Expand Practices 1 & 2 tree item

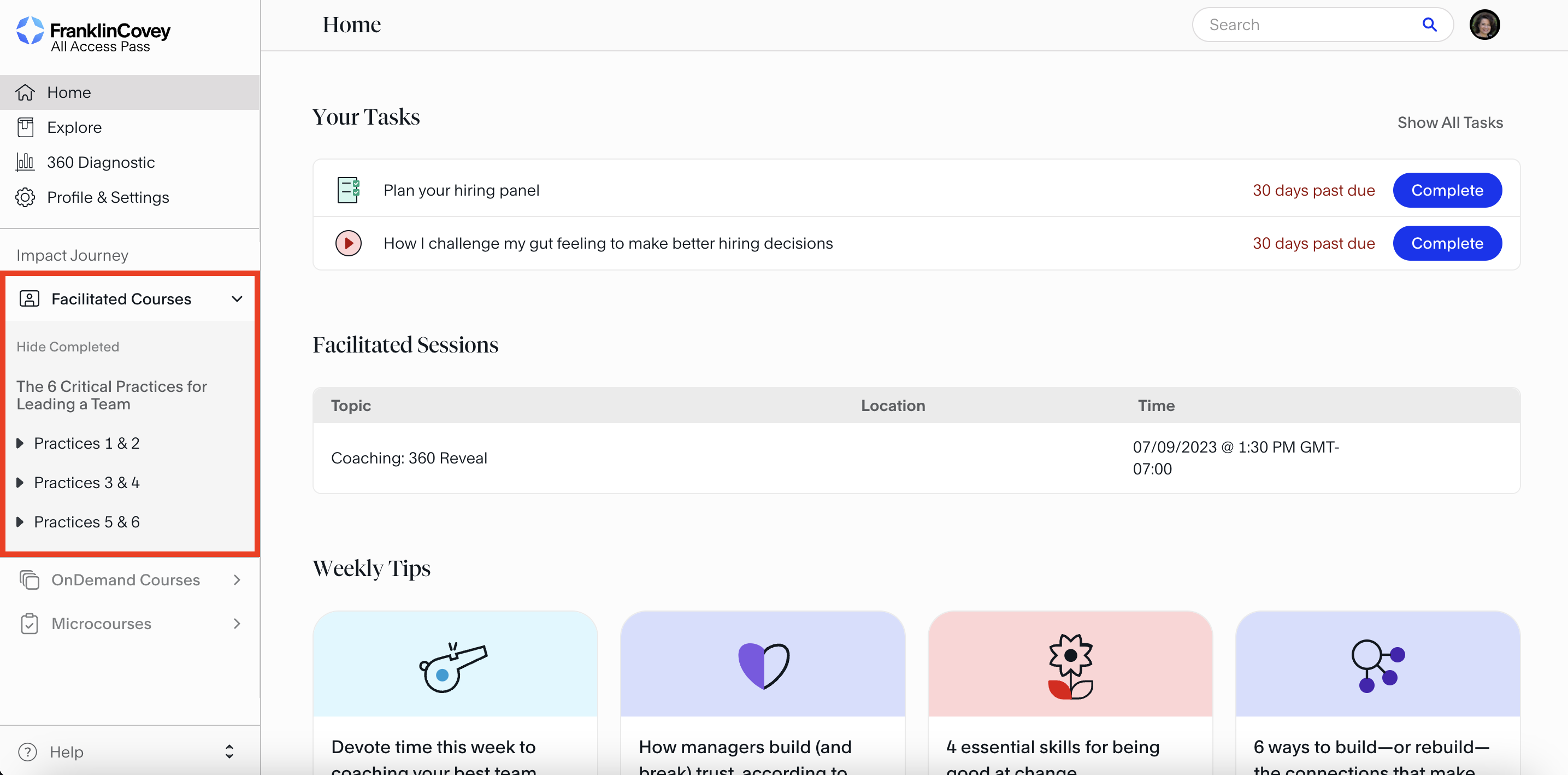20,443
